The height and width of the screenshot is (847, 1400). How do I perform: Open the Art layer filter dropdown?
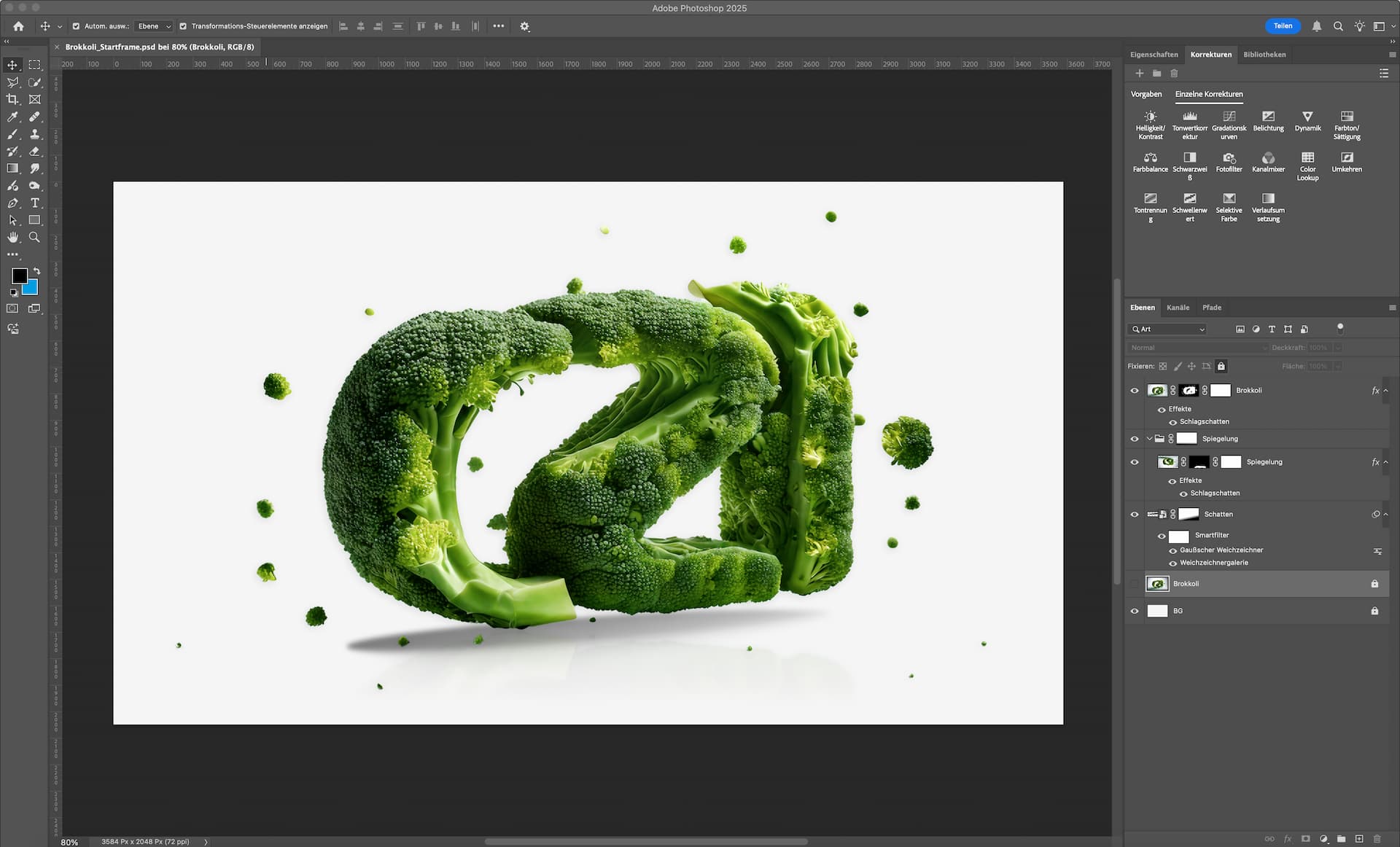(1167, 329)
